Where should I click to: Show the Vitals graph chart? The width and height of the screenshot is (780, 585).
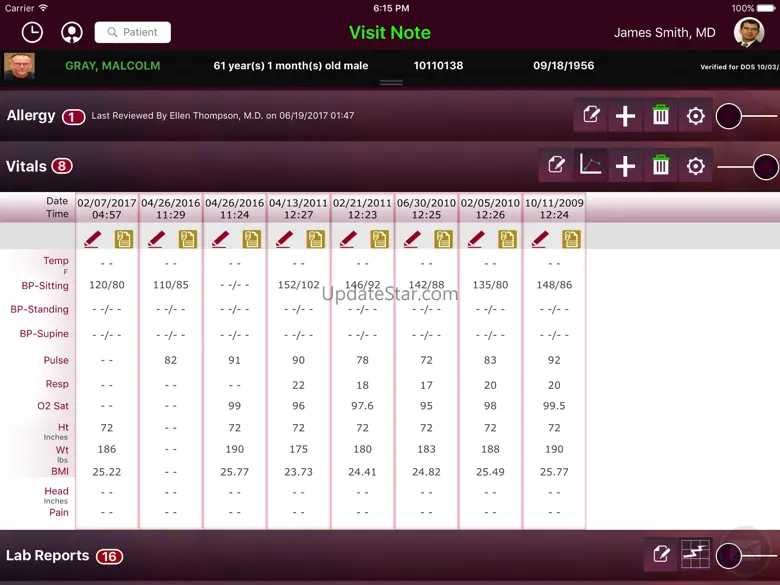click(x=590, y=166)
